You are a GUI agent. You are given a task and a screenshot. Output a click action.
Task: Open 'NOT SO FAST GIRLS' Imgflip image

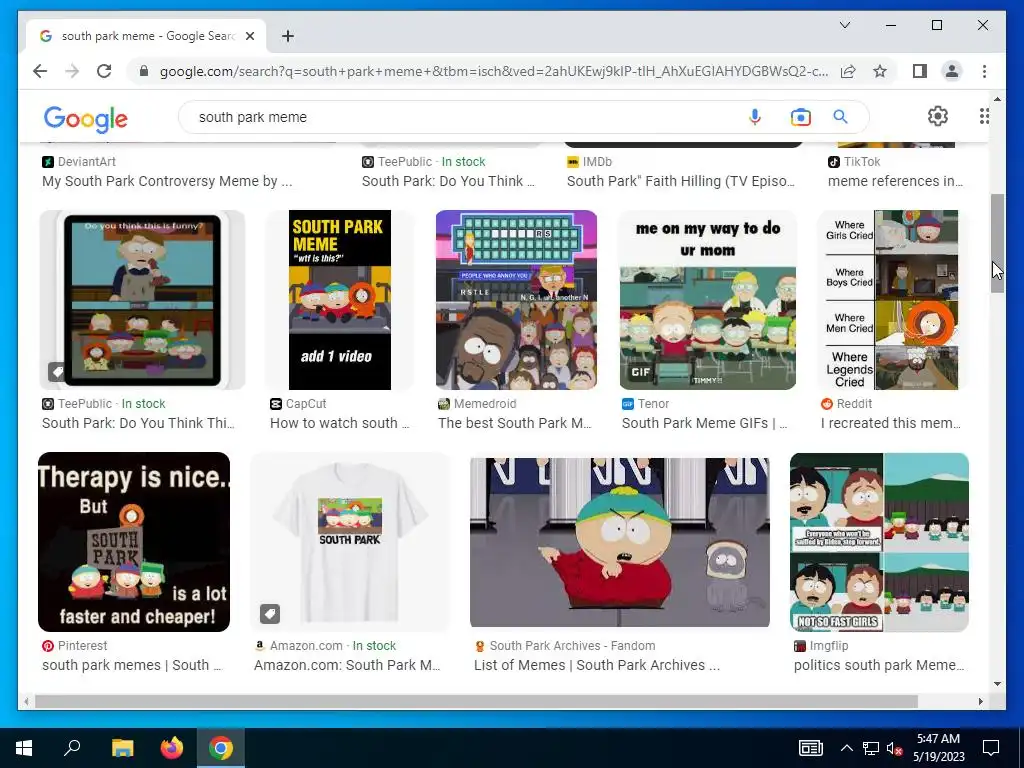point(879,542)
